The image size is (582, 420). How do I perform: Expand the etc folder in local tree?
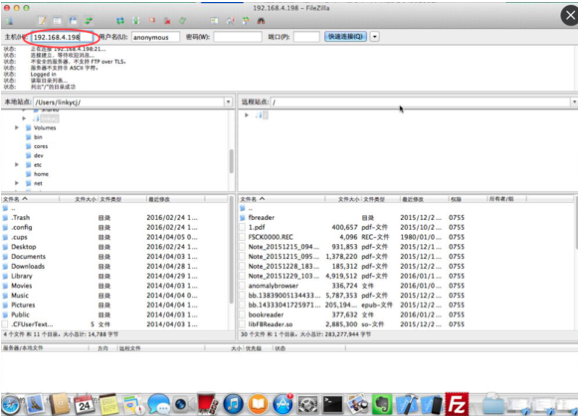coord(17,165)
